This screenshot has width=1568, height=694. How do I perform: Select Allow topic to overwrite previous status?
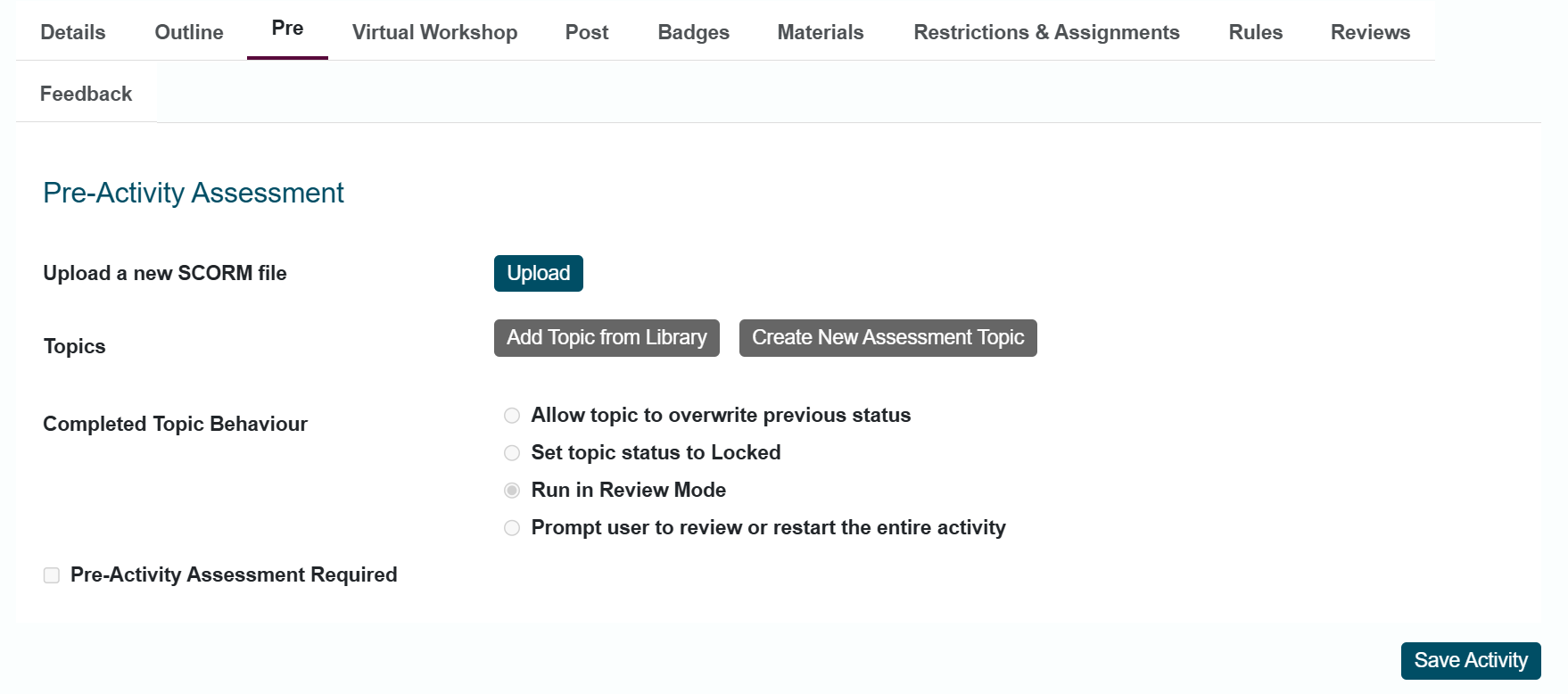[512, 416]
